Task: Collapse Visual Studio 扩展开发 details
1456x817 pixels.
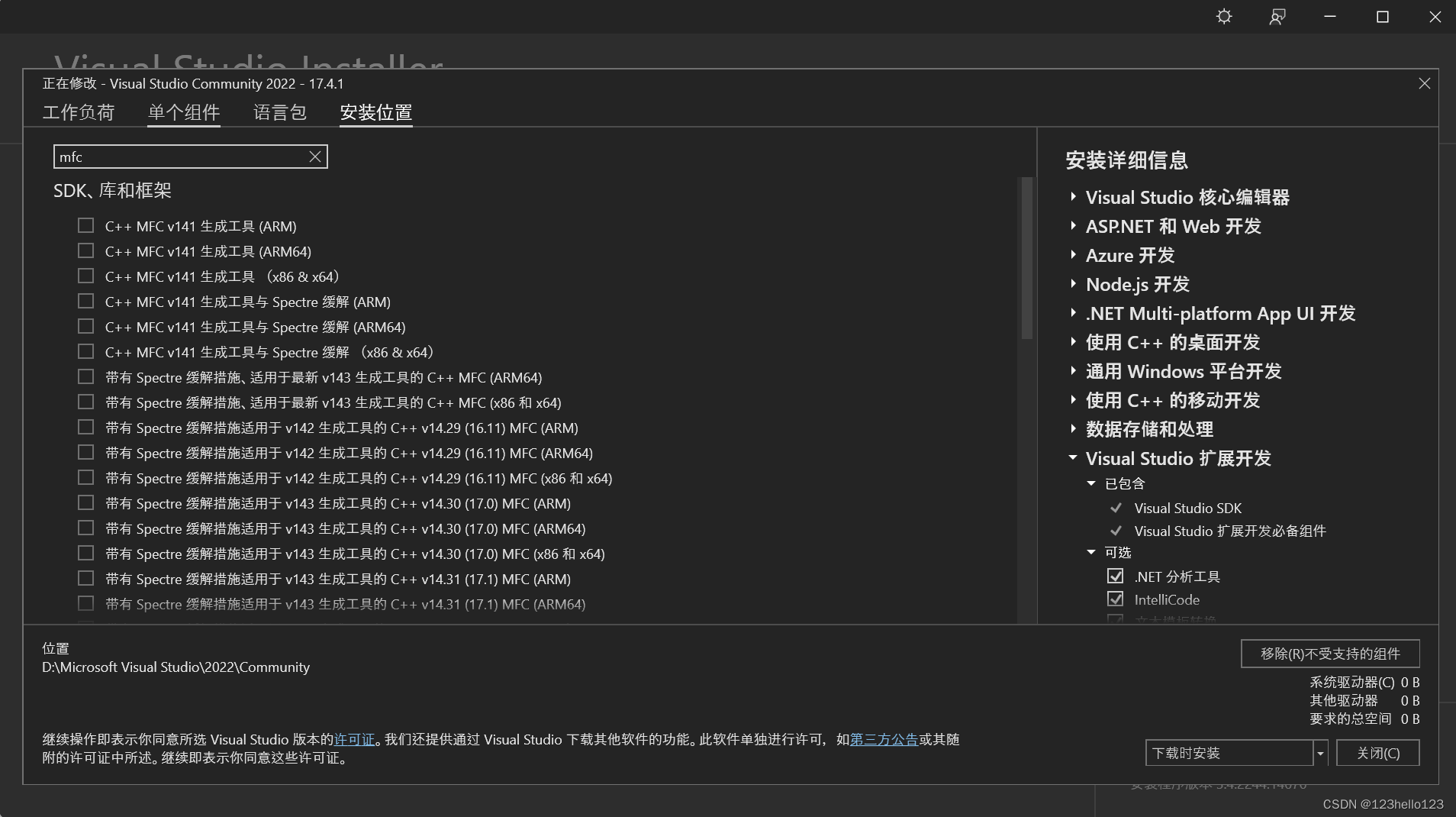Action: pyautogui.click(x=1073, y=458)
